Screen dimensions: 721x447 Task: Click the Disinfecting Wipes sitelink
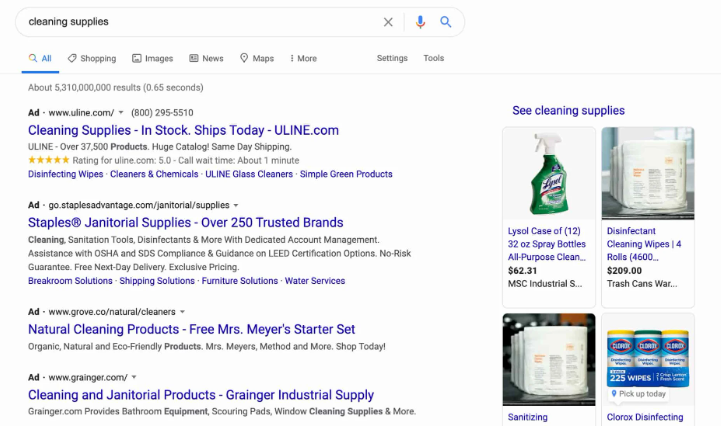(x=65, y=174)
